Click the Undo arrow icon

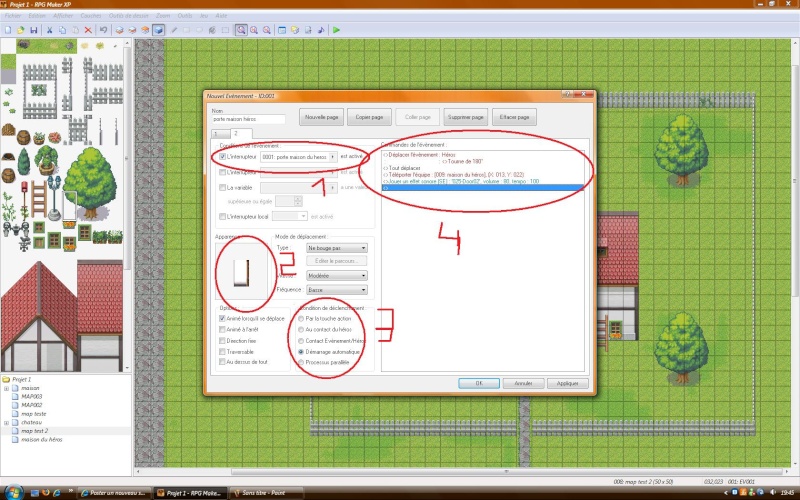104,30
